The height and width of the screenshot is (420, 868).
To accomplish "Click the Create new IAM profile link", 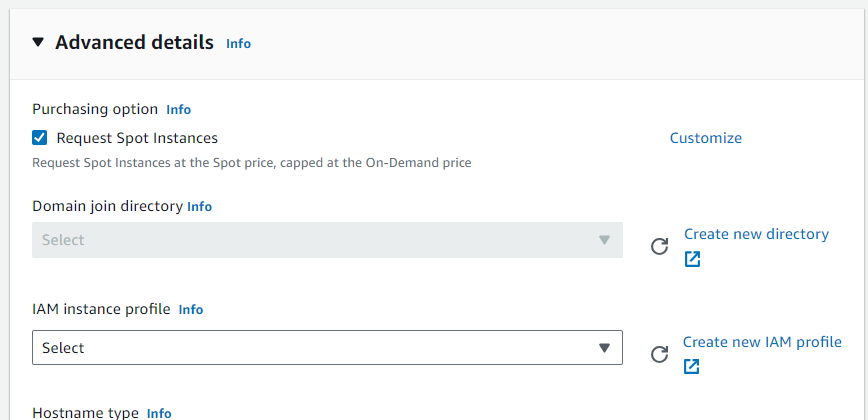I will coord(762,342).
